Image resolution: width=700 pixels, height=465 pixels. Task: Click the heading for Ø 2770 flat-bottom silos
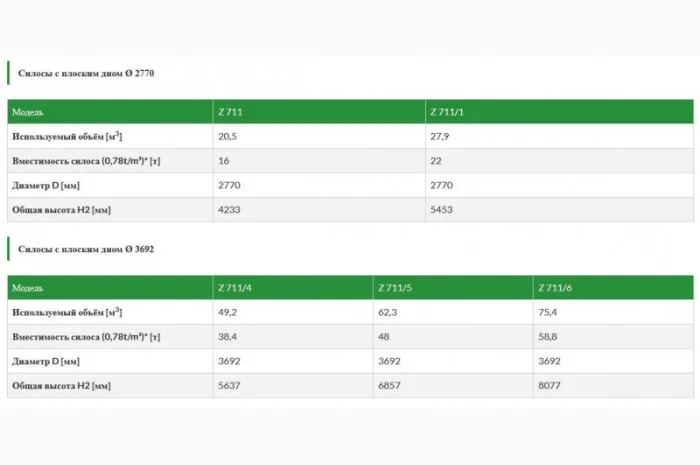(86, 73)
